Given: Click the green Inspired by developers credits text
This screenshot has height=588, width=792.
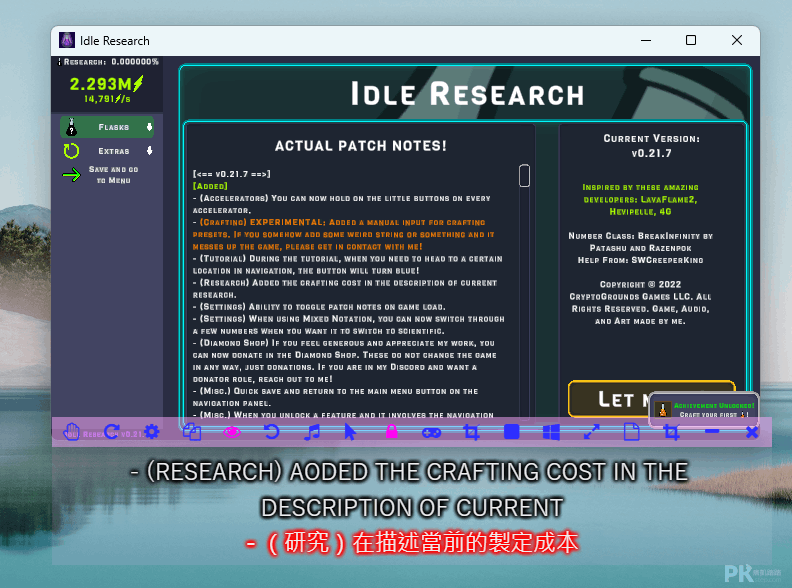Looking at the screenshot, I should (640, 199).
